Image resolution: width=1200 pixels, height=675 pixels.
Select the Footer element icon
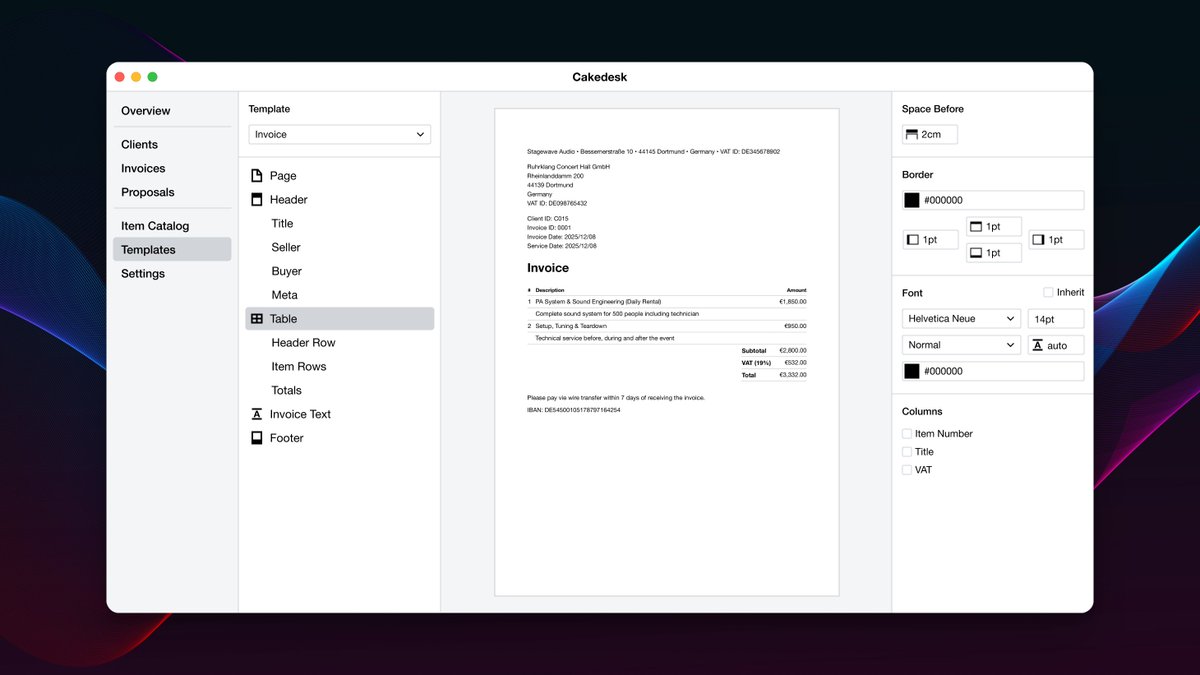click(x=258, y=438)
